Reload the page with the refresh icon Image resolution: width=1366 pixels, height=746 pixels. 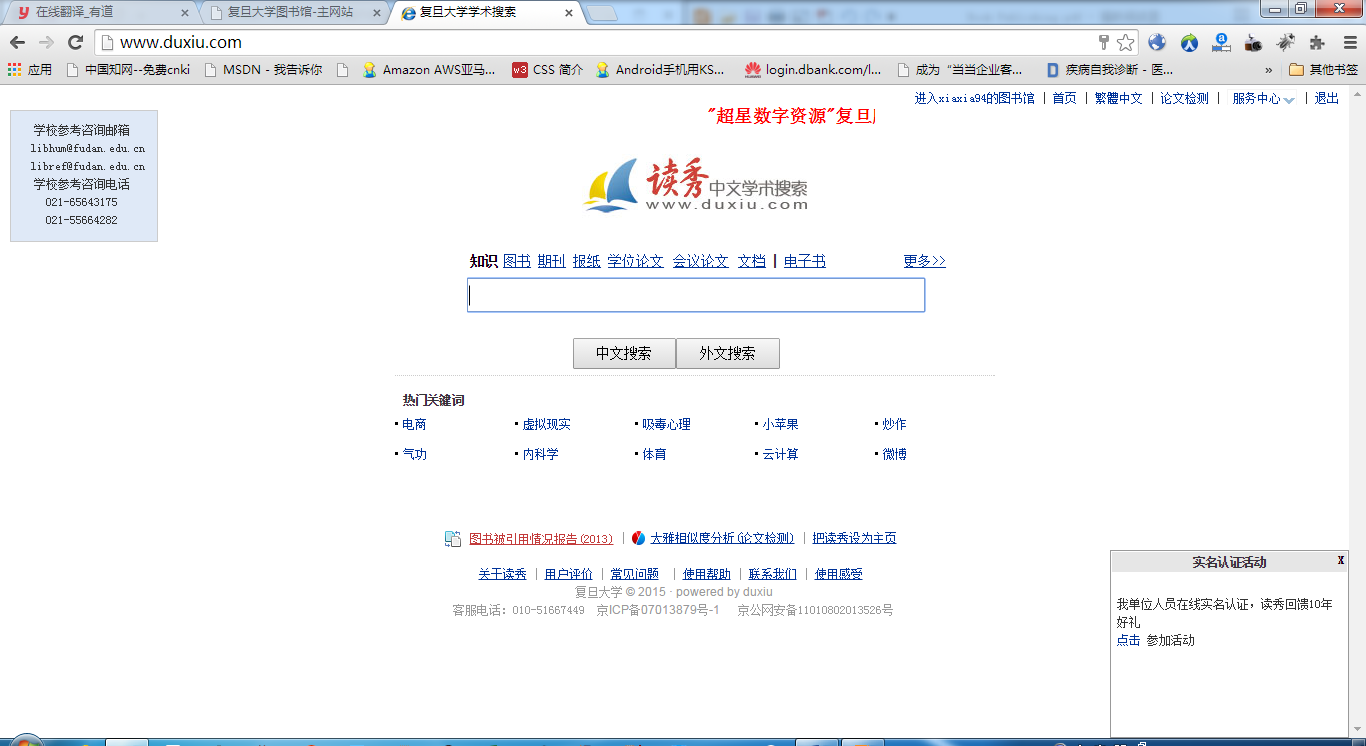tap(75, 42)
